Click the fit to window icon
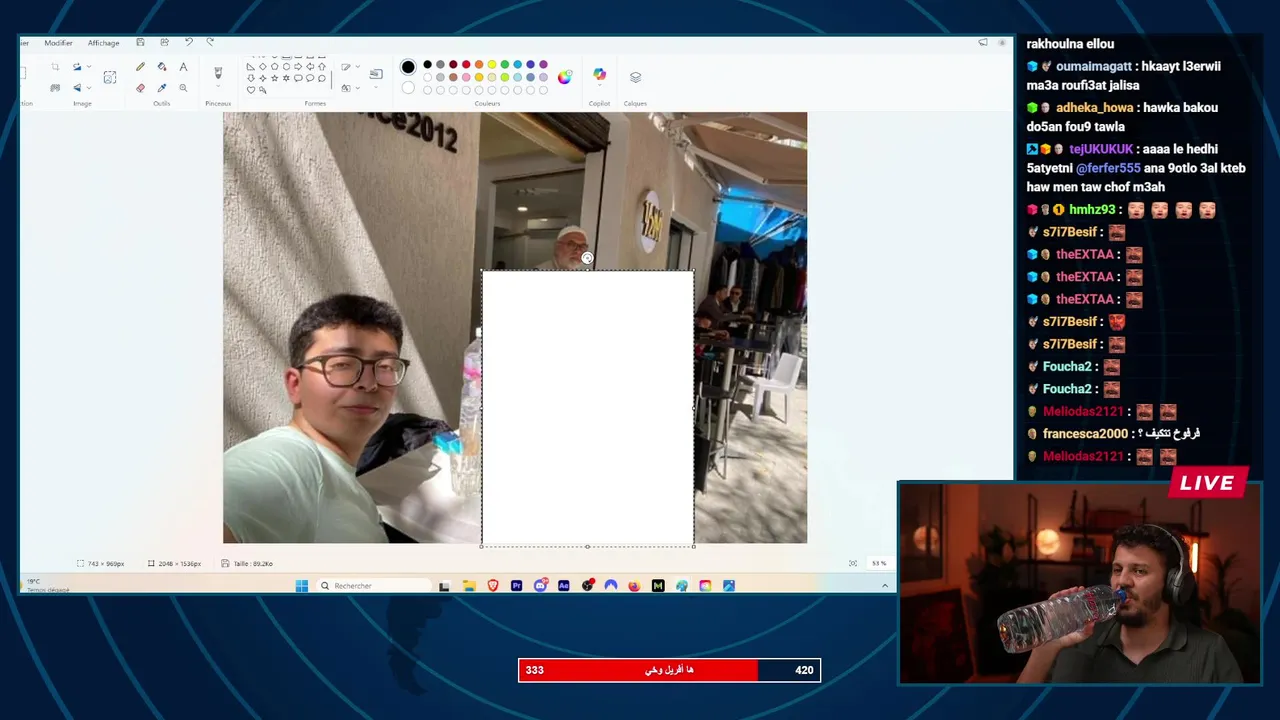The image size is (1280, 720). (x=853, y=563)
